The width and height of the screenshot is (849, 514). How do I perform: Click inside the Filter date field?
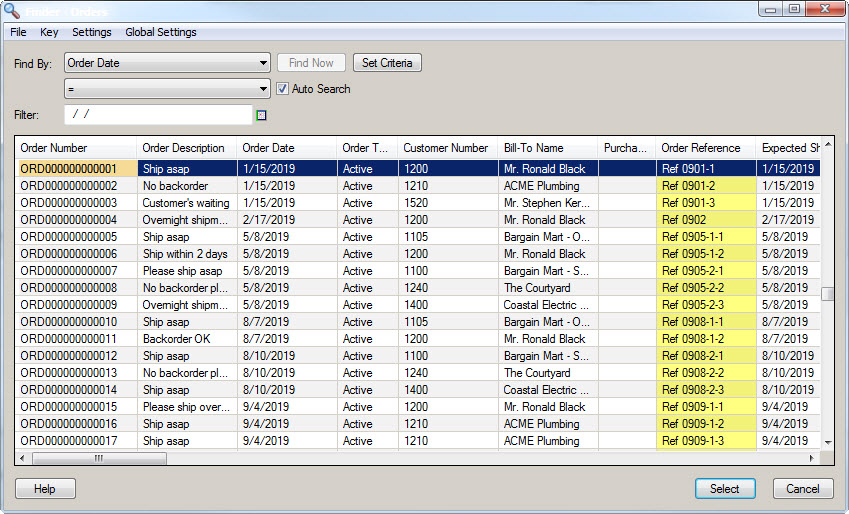pyautogui.click(x=158, y=114)
